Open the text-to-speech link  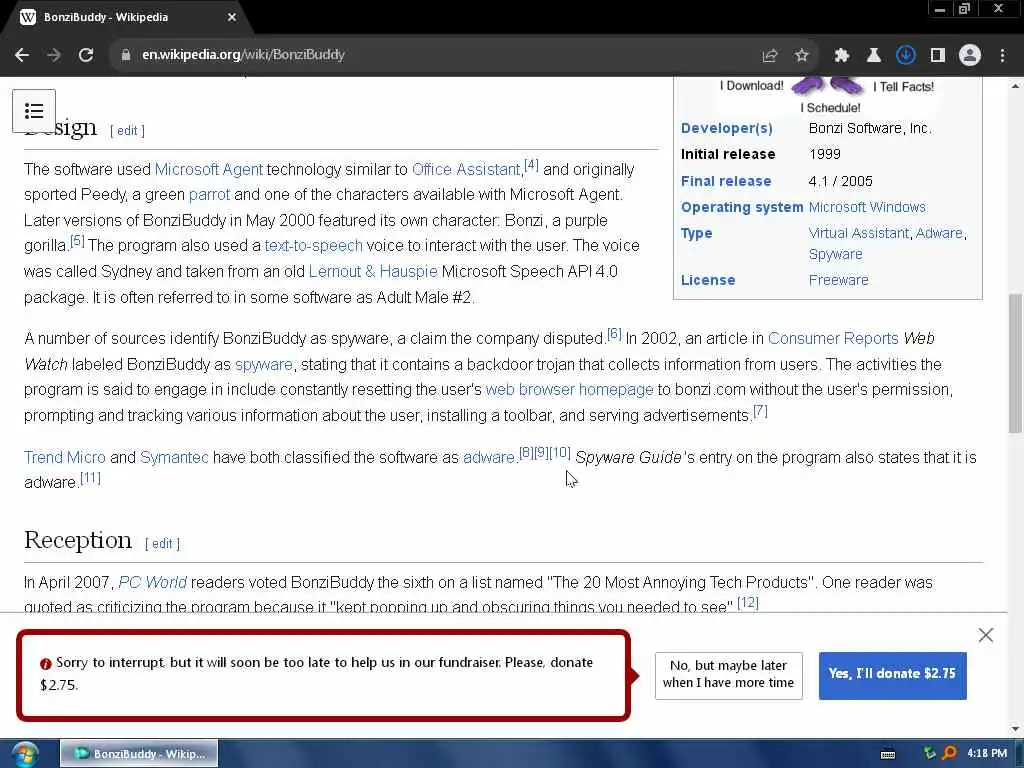point(313,246)
